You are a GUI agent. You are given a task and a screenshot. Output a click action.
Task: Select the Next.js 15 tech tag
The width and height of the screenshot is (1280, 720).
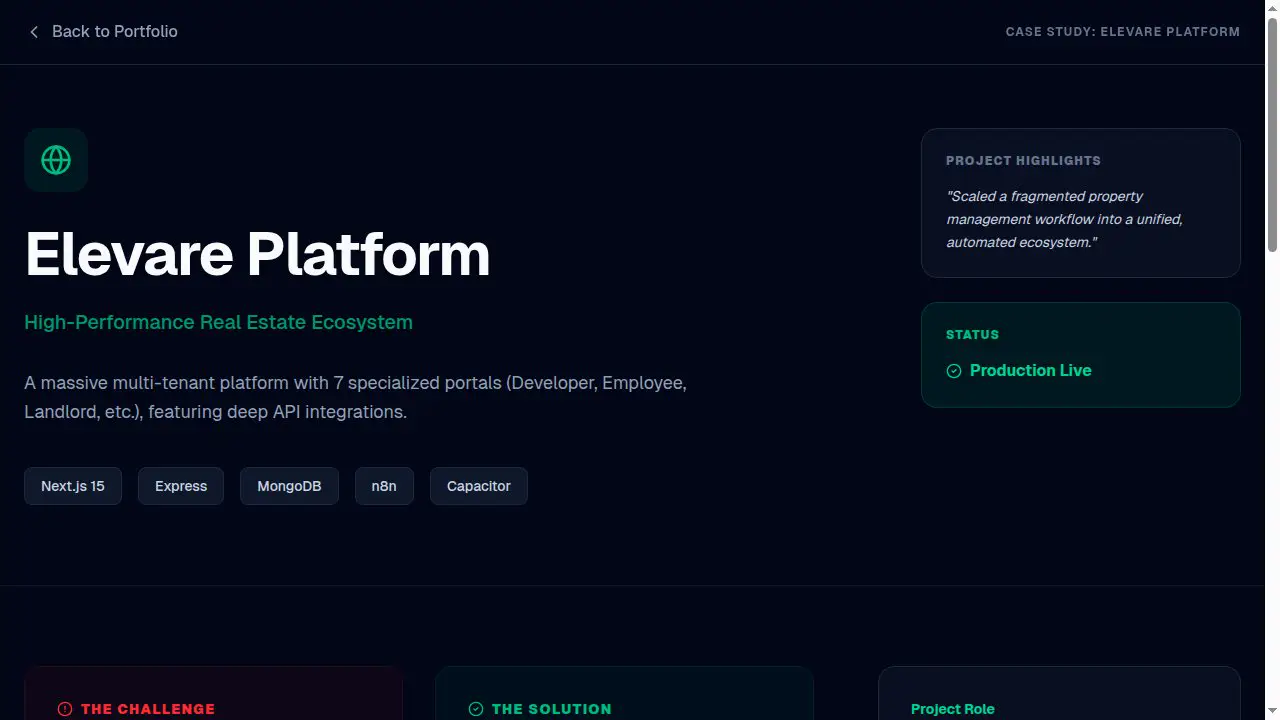pyautogui.click(x=73, y=486)
